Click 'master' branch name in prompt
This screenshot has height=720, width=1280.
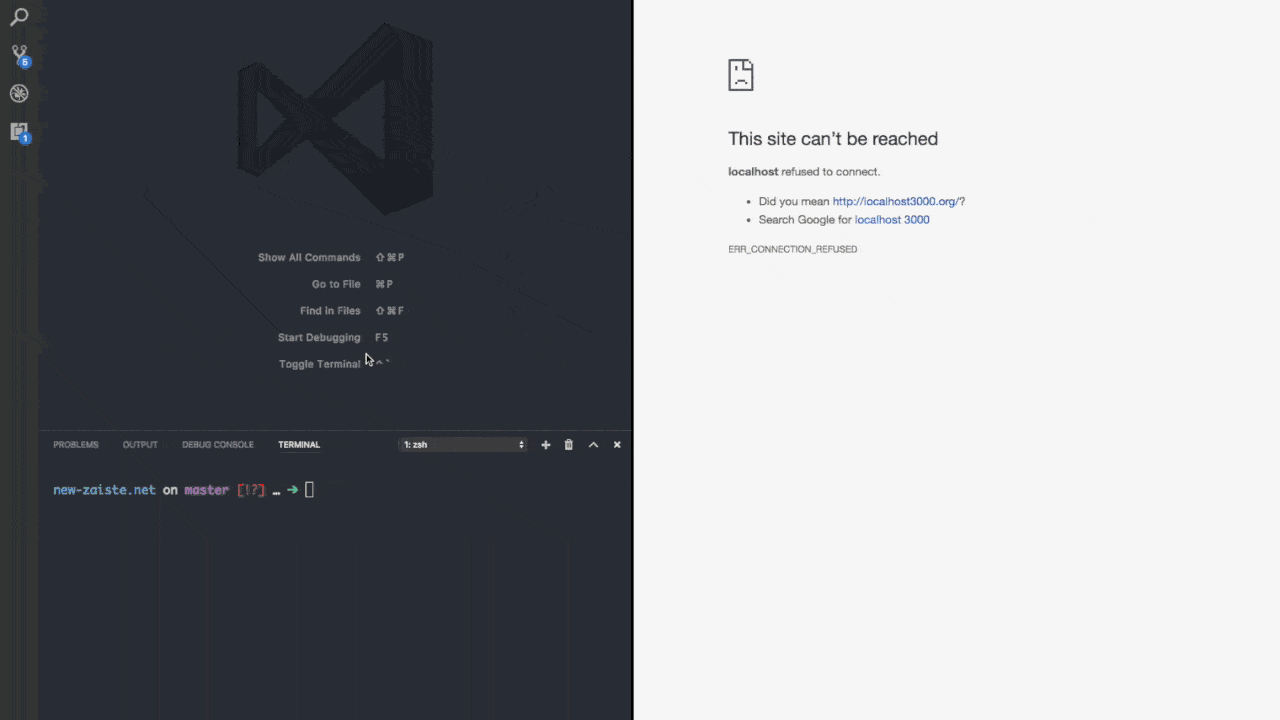207,490
